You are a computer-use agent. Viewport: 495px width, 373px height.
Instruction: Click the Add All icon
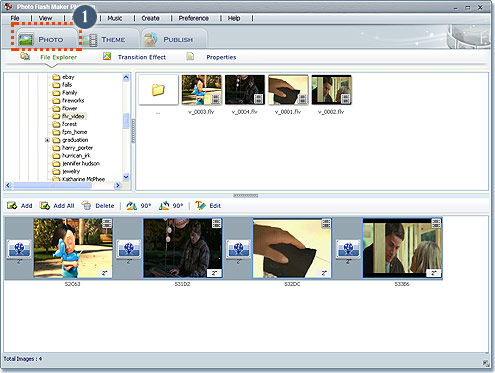point(45,205)
